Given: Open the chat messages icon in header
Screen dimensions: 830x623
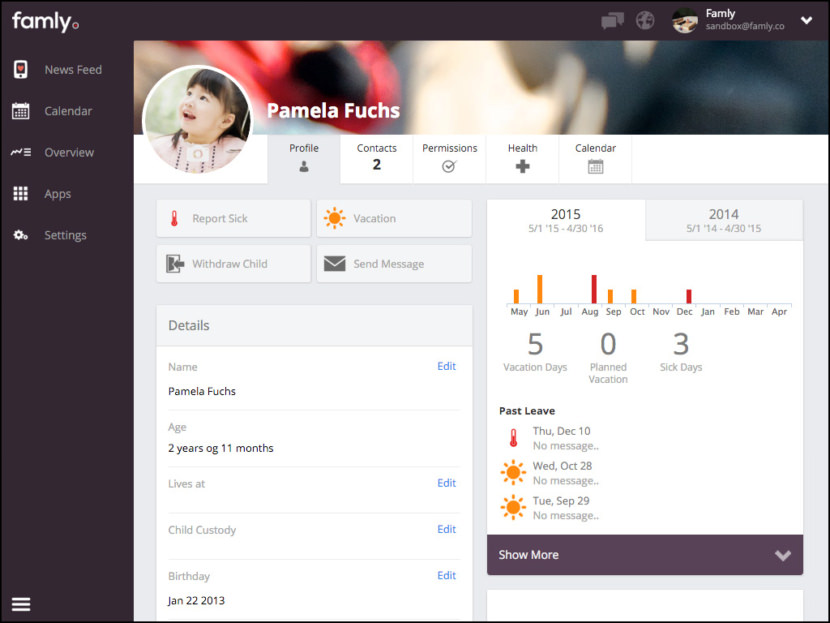Looking at the screenshot, I should [x=612, y=21].
